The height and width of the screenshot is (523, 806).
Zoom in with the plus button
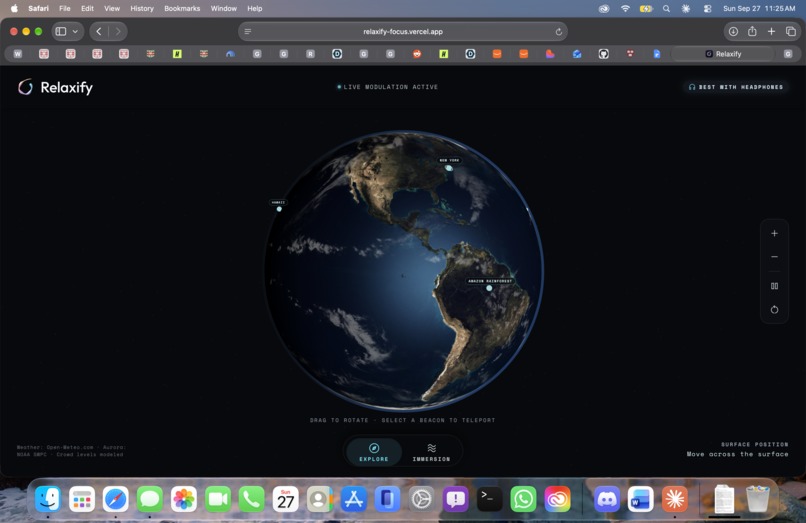774,233
